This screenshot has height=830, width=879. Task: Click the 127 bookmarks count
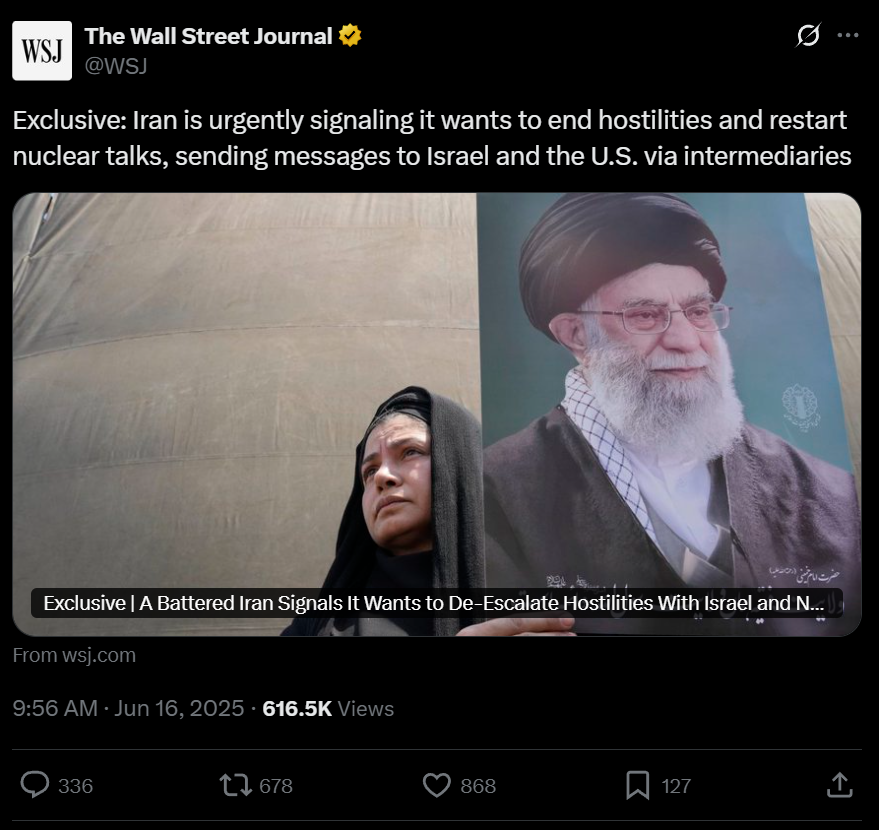pos(676,786)
